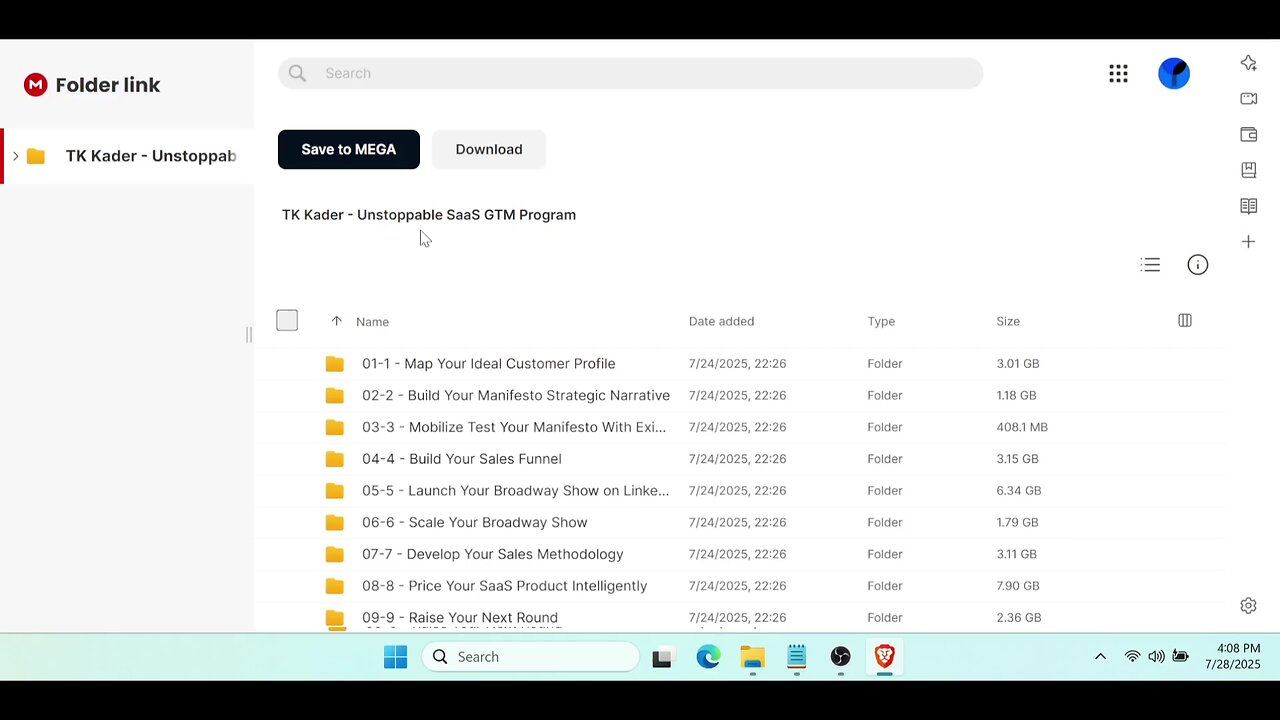This screenshot has height=720, width=1280.
Task: Click the breadcrumb TK Kader - Unstoppable SaaS GTM Program
Action: [429, 215]
